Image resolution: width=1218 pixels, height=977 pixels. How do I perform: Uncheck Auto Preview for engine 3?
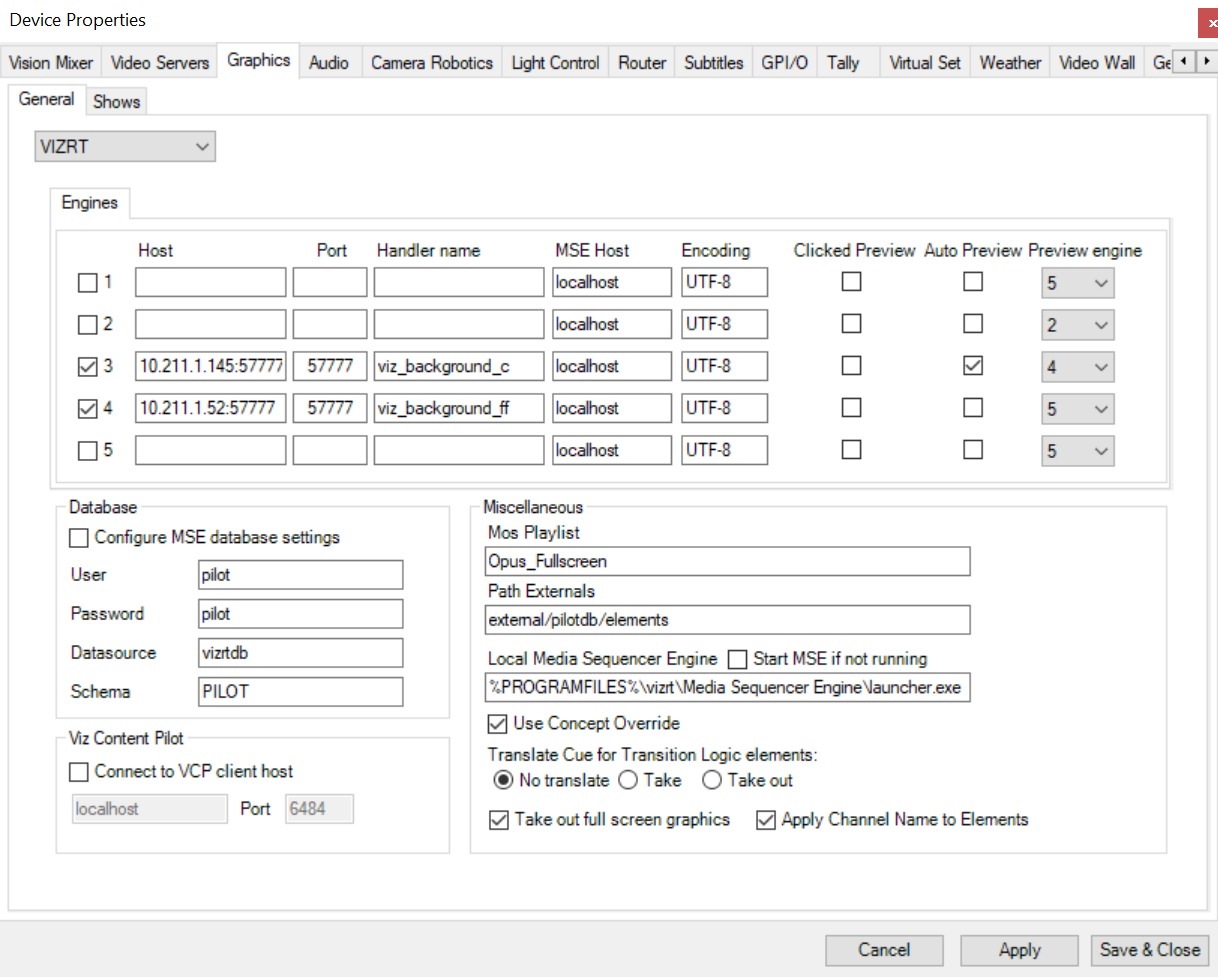[x=972, y=366]
